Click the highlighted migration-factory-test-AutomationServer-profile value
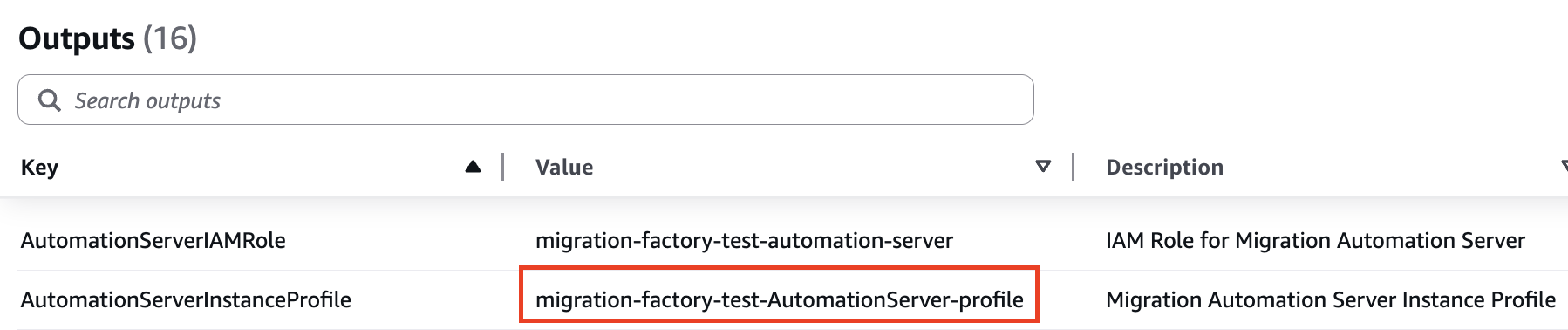The image size is (1568, 330). click(x=779, y=299)
